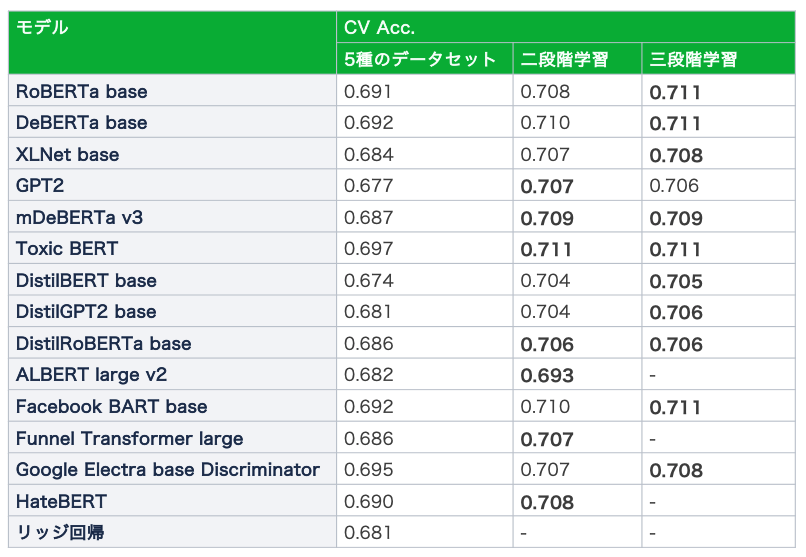Click the GPT2 row label
The image size is (806, 557).
point(40,185)
